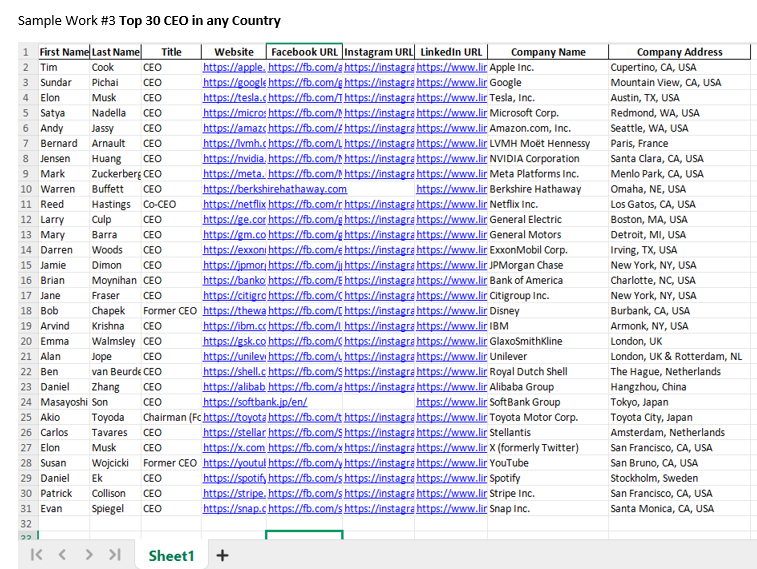Image resolution: width=757 pixels, height=569 pixels.
Task: Select the Omaha, NE, USA address cell
Action: [x=679, y=189]
